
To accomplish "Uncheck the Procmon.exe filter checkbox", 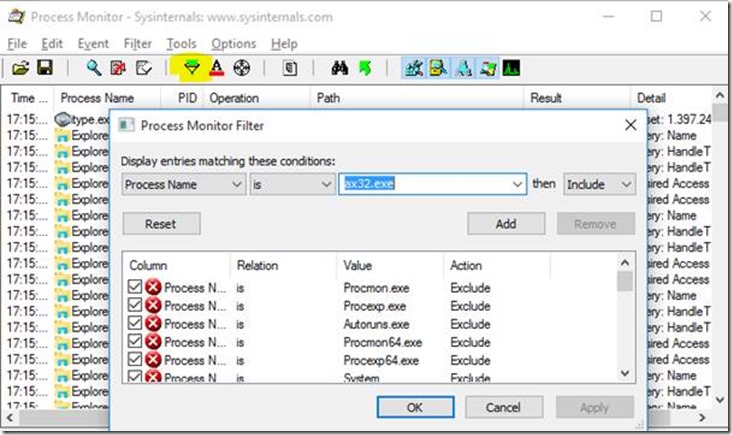I will click(x=136, y=288).
